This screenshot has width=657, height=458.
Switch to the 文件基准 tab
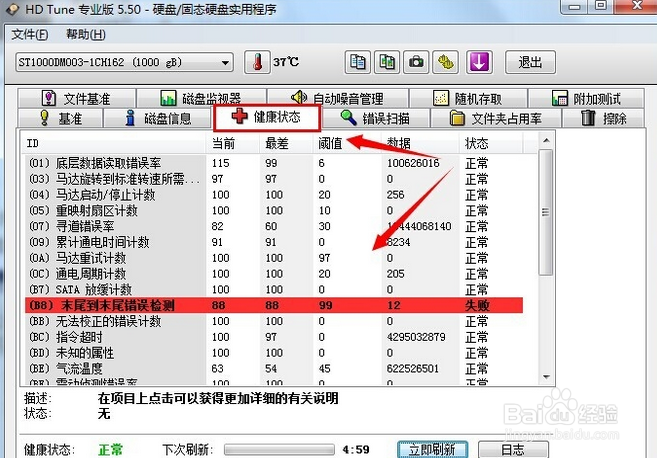(77, 98)
